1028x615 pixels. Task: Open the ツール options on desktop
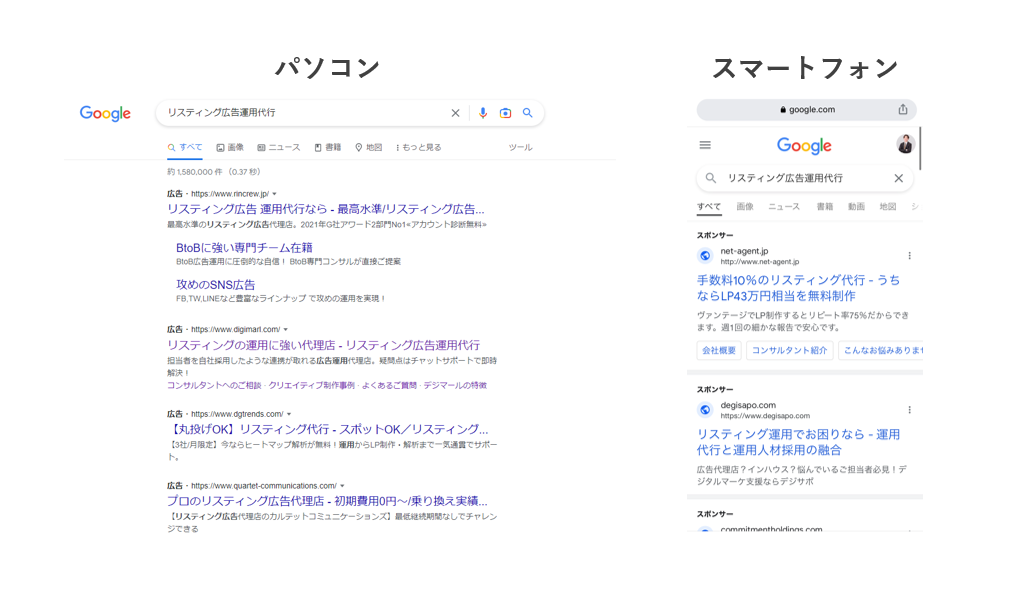[x=520, y=148]
